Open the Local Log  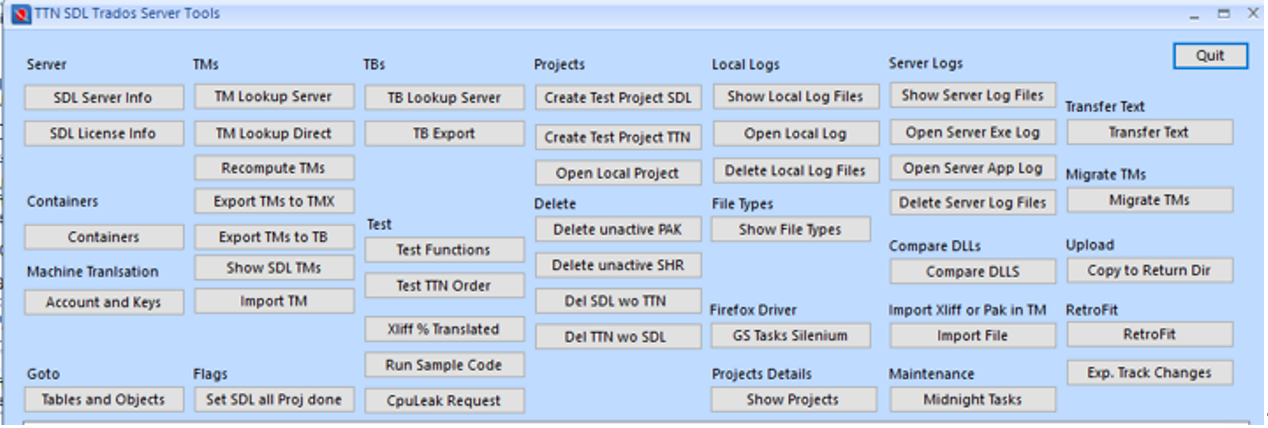[x=795, y=134]
